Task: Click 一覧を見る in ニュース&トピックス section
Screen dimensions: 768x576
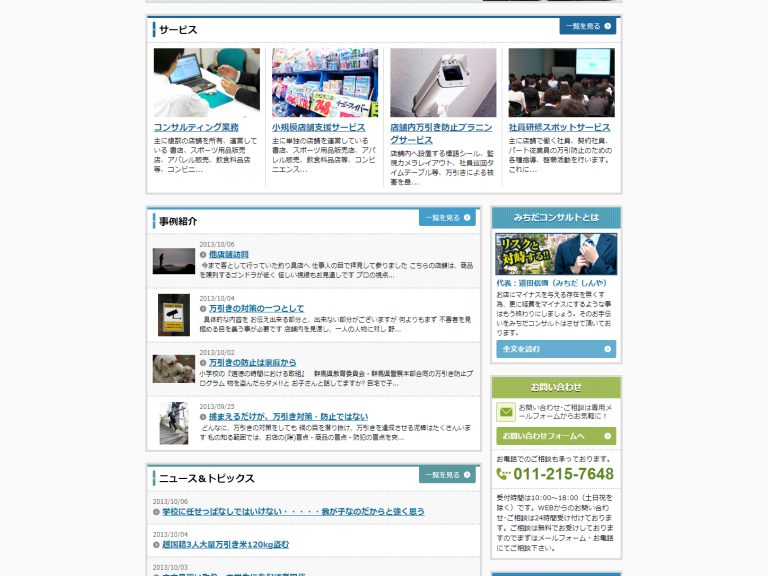Action: (x=447, y=474)
